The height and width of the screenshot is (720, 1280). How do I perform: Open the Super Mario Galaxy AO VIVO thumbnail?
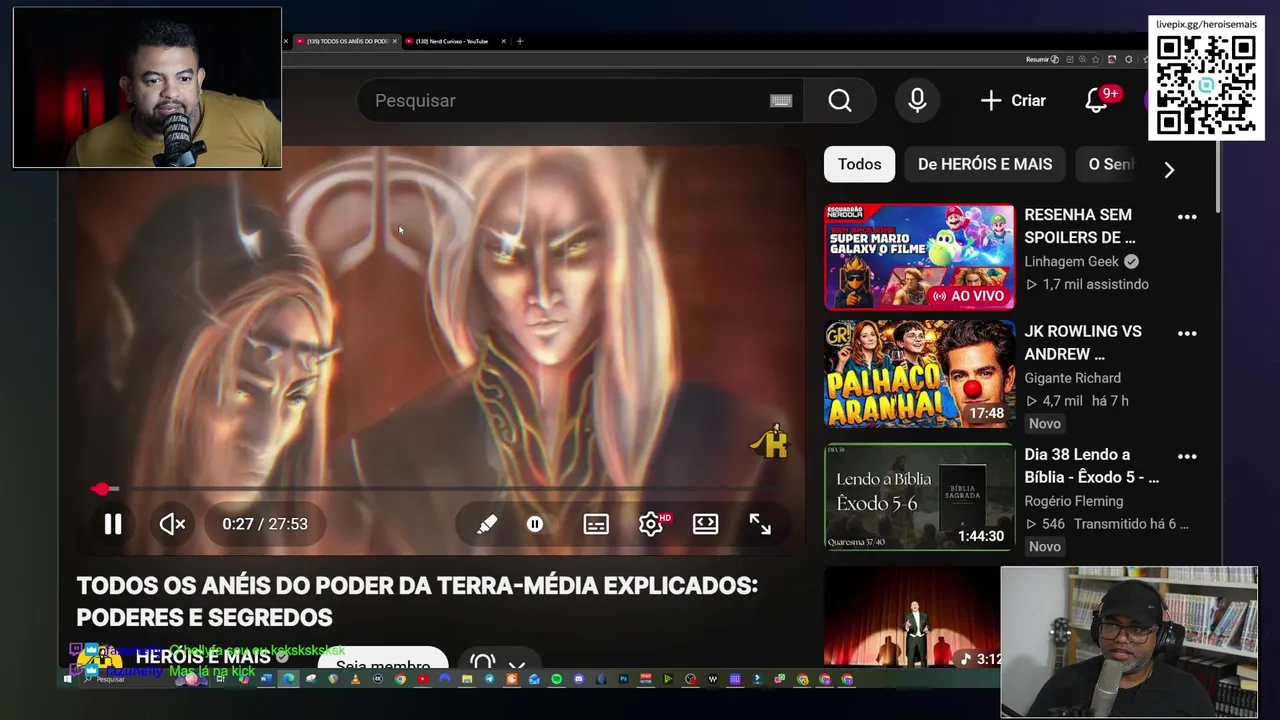[919, 257]
